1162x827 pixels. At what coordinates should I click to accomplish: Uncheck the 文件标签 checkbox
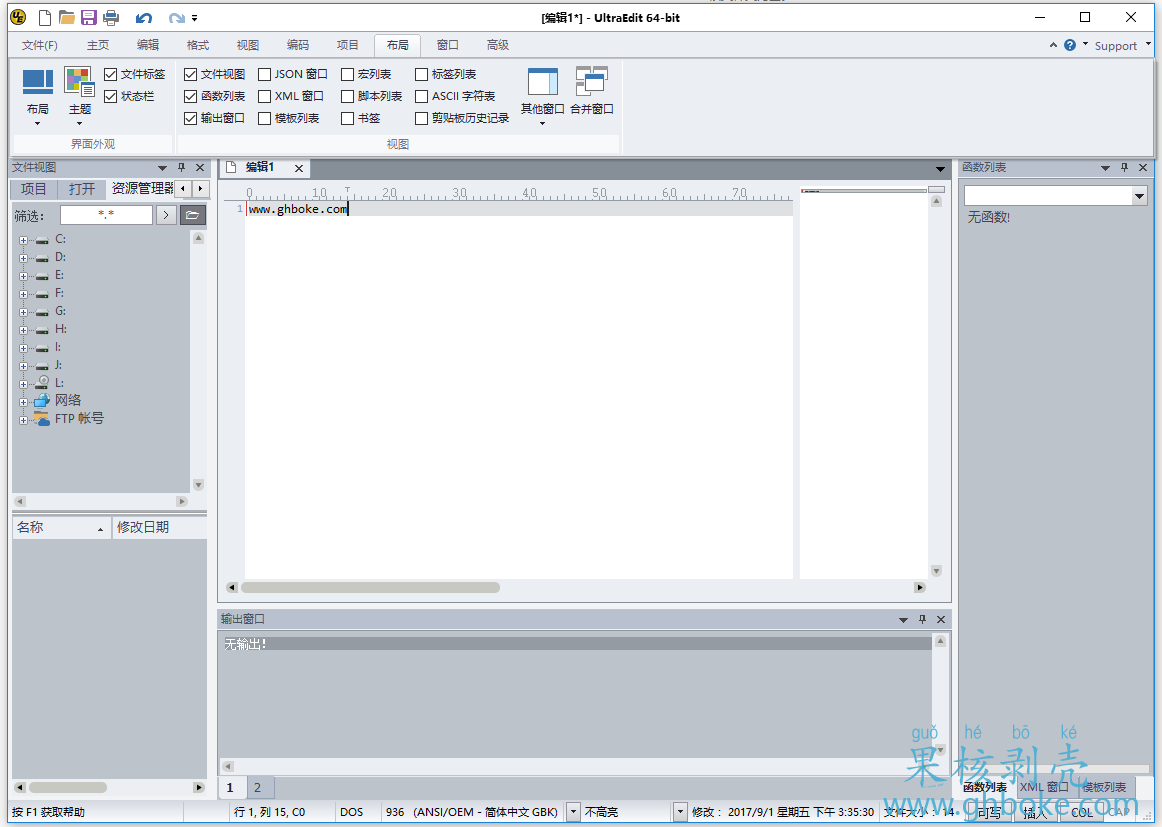click(110, 74)
